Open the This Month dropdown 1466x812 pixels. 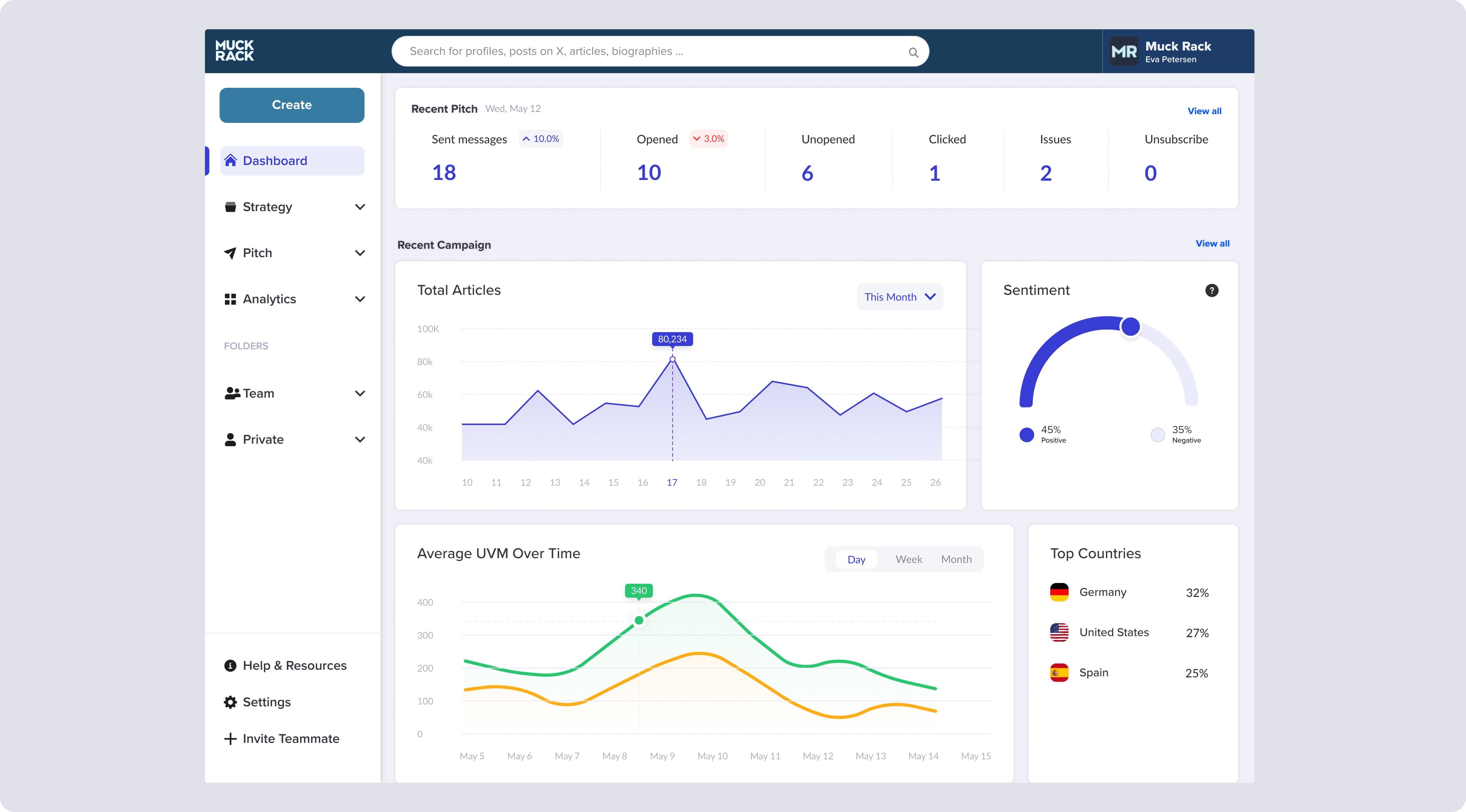pyautogui.click(x=900, y=297)
